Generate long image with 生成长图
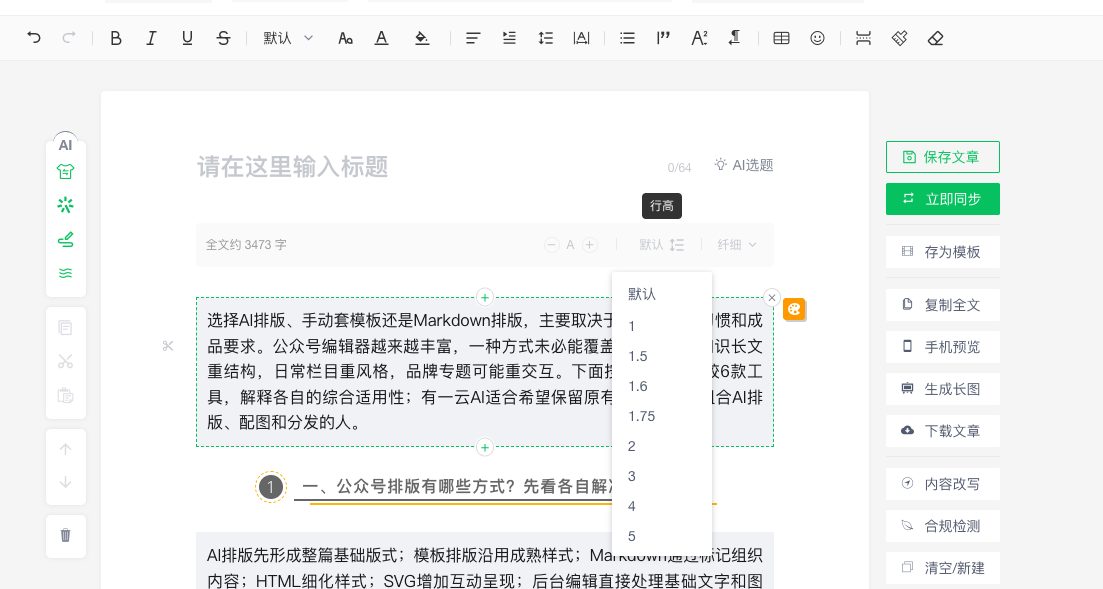This screenshot has width=1103, height=589. click(943, 389)
